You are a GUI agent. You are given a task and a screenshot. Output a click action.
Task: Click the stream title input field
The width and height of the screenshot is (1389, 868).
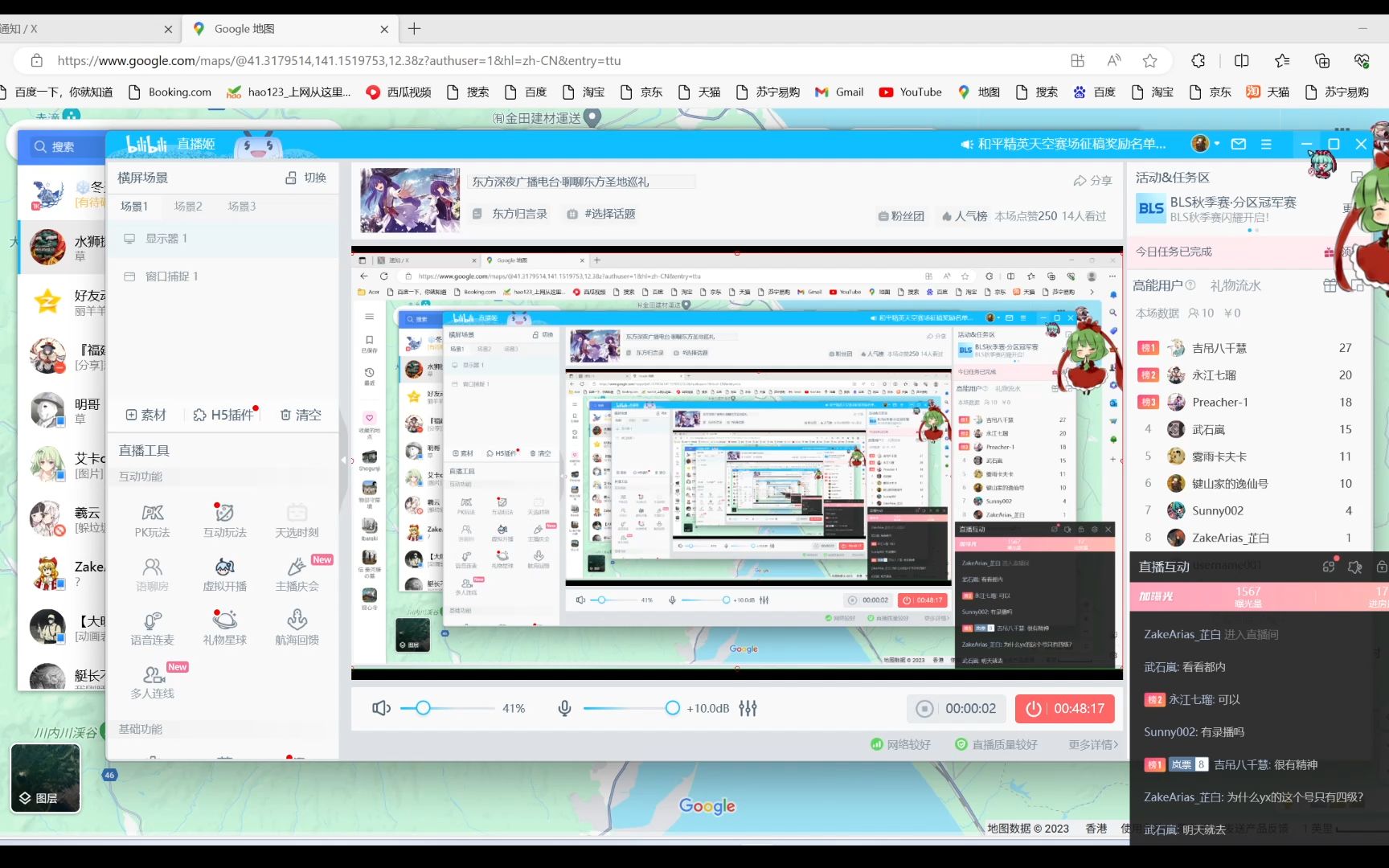[581, 182]
